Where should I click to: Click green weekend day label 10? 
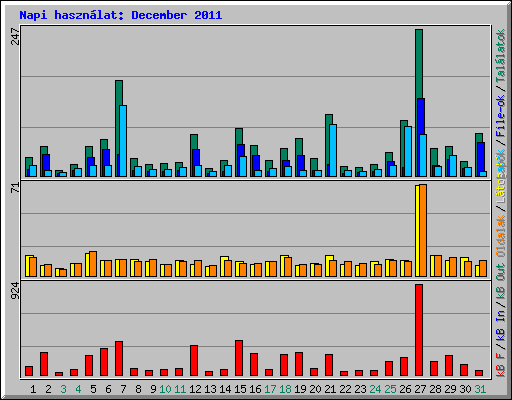coord(165,389)
